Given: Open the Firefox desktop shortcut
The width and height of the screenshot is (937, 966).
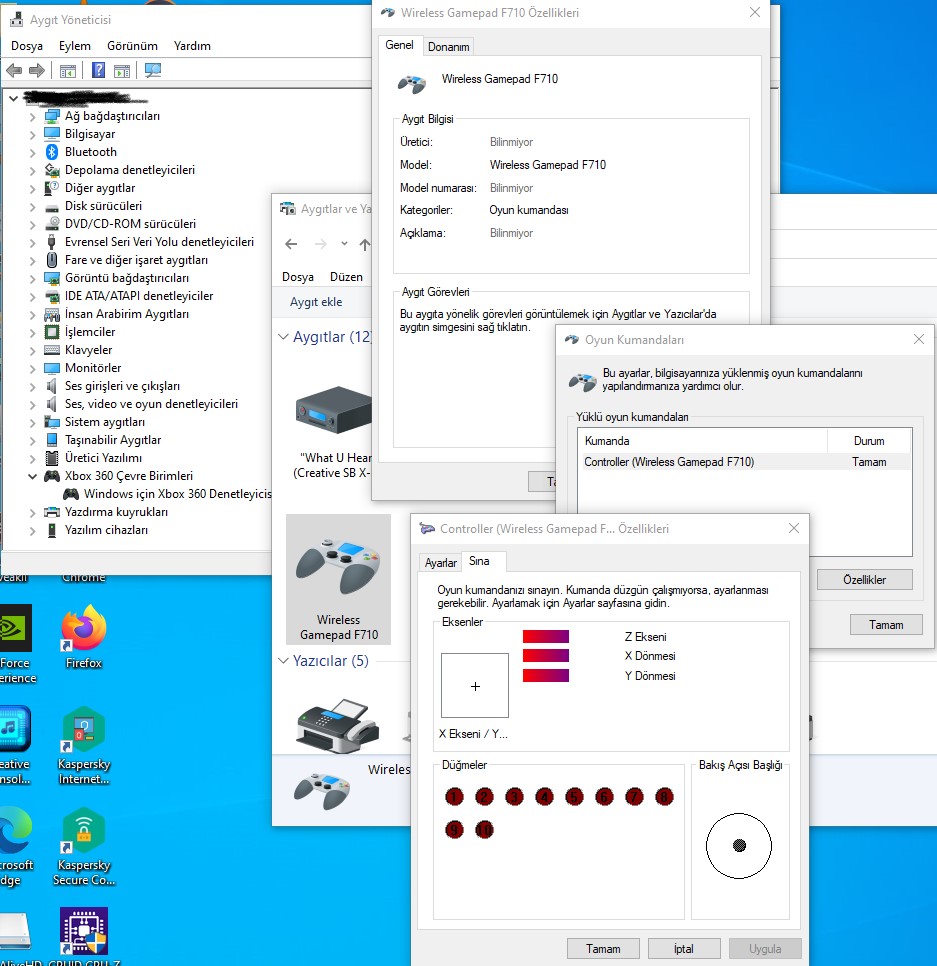Looking at the screenshot, I should point(84,636).
